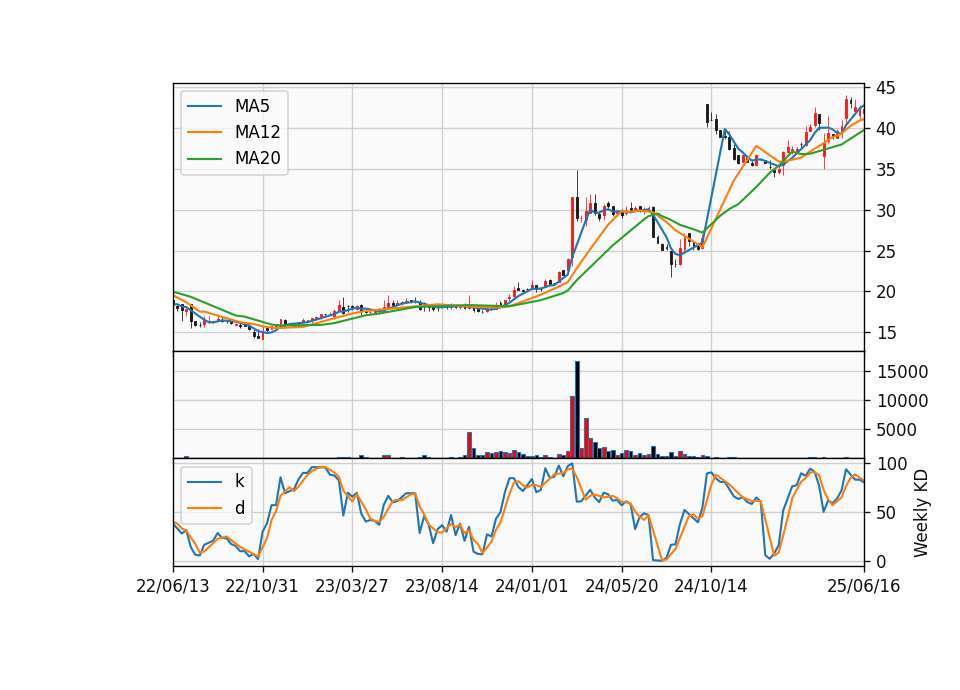The width and height of the screenshot is (960, 690).
Task: Click the 20 price axis label
Action: pos(885,292)
